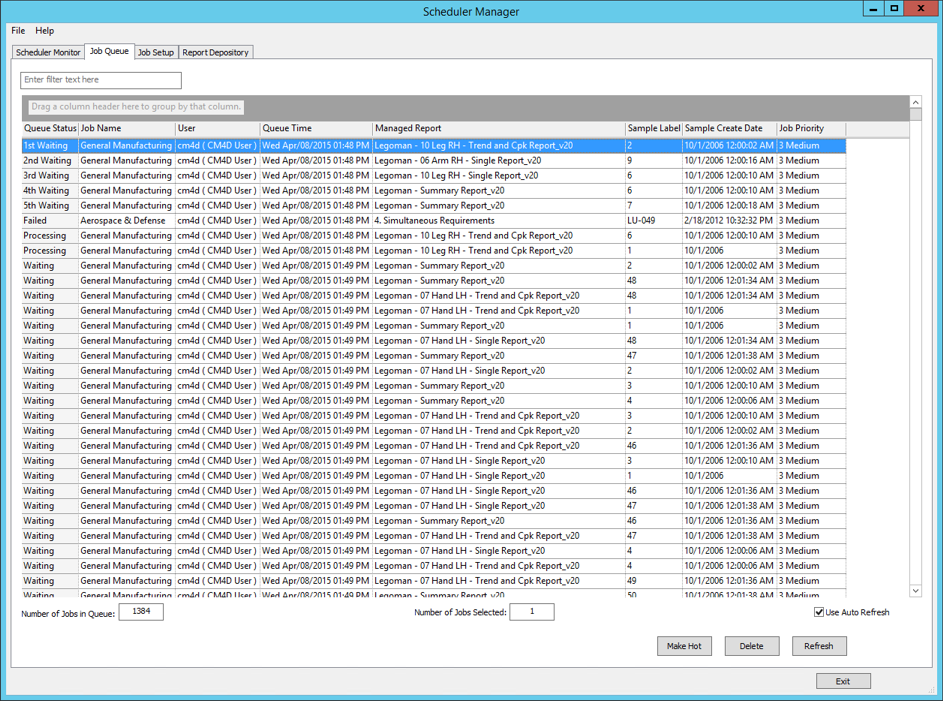Open the Help menu
This screenshot has height=701, width=943.
pyautogui.click(x=44, y=30)
